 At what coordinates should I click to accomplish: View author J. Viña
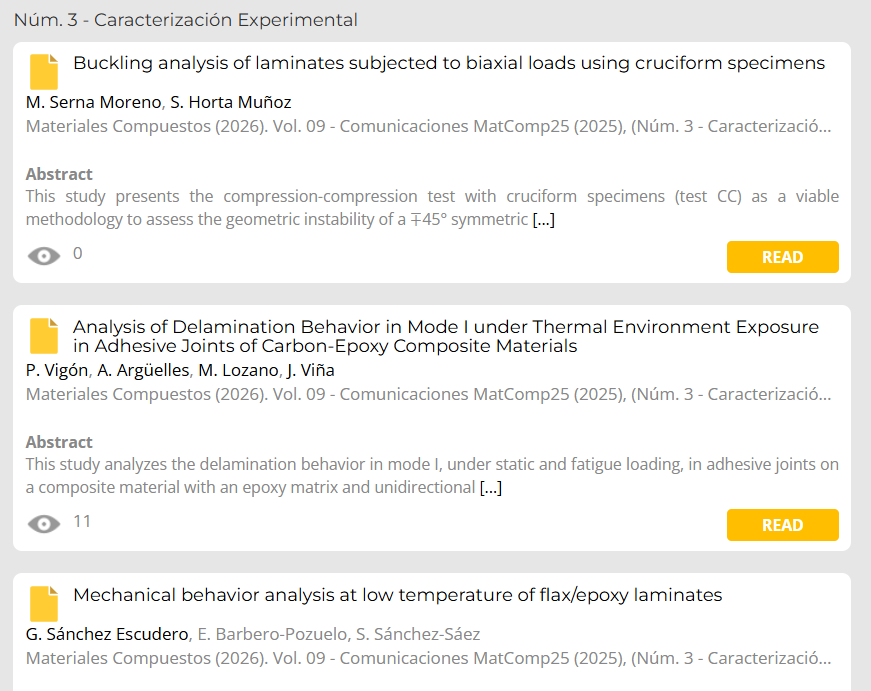point(310,370)
